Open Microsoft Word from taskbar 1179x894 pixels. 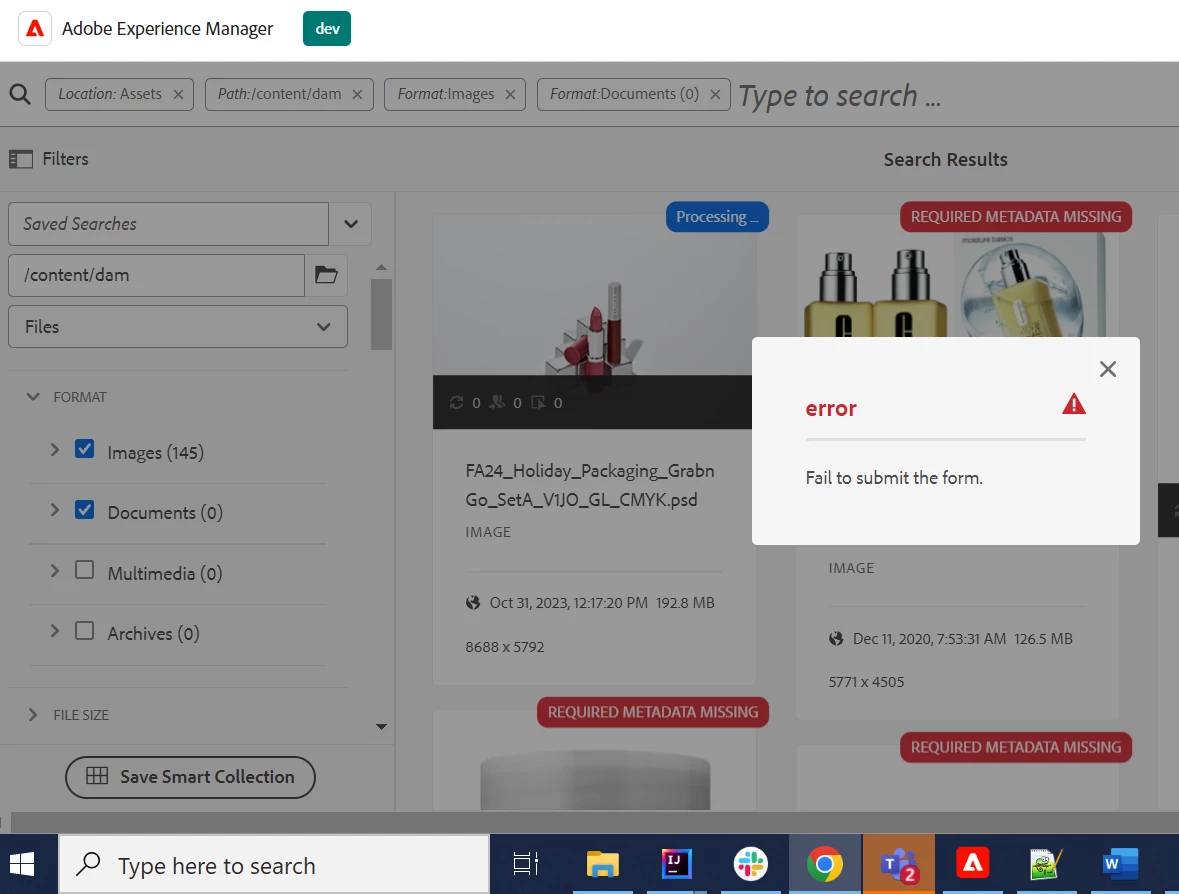1120,864
